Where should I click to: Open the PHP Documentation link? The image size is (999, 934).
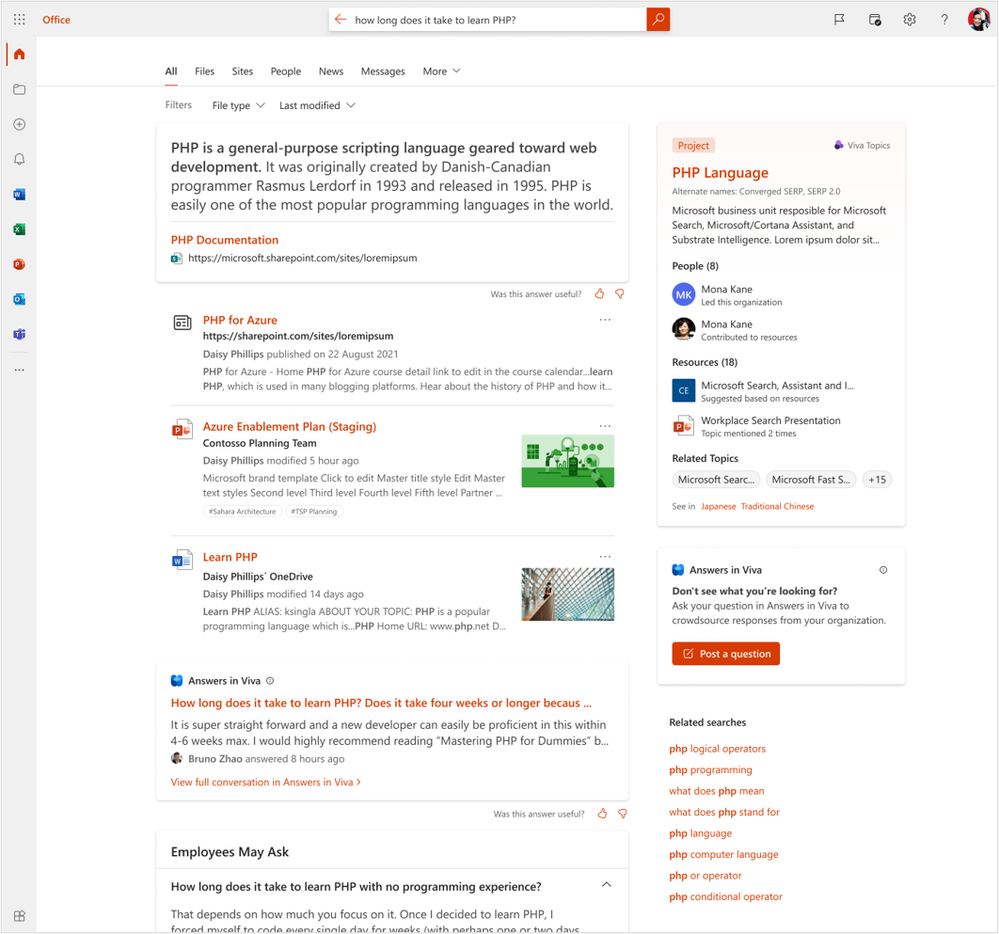[224, 240]
